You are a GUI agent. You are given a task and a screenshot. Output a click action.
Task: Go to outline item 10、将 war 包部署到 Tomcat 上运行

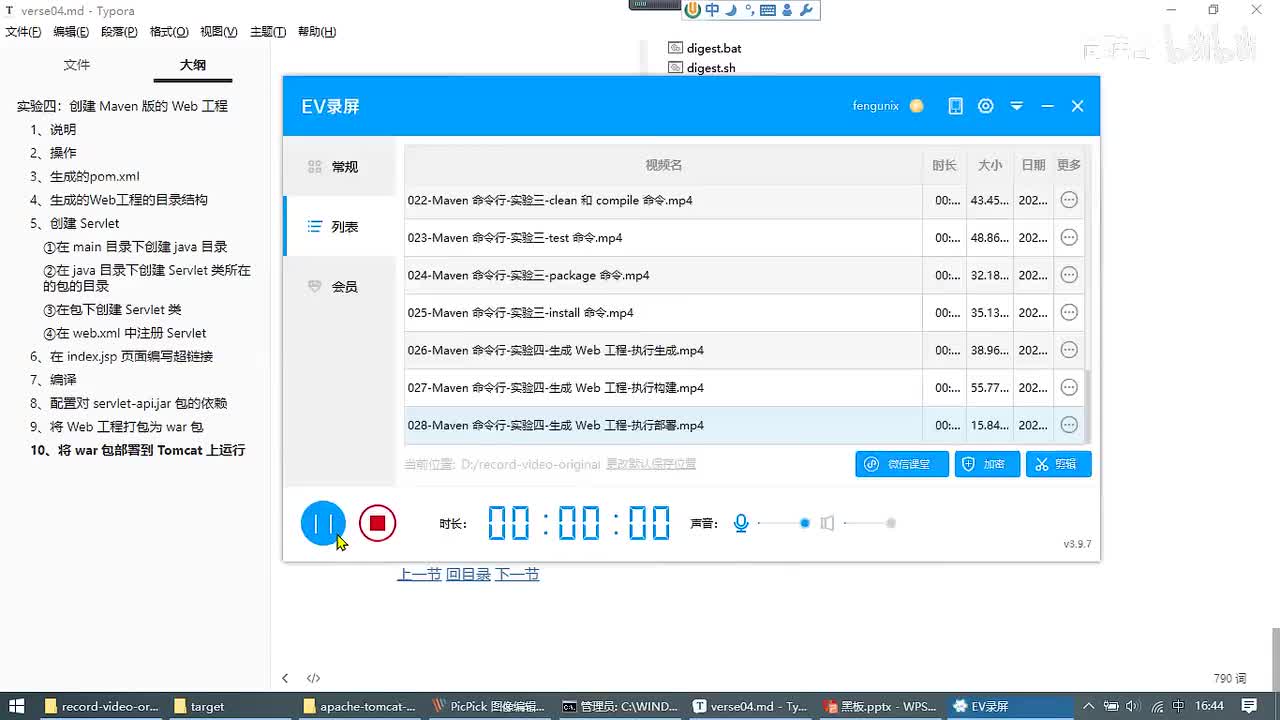[138, 450]
